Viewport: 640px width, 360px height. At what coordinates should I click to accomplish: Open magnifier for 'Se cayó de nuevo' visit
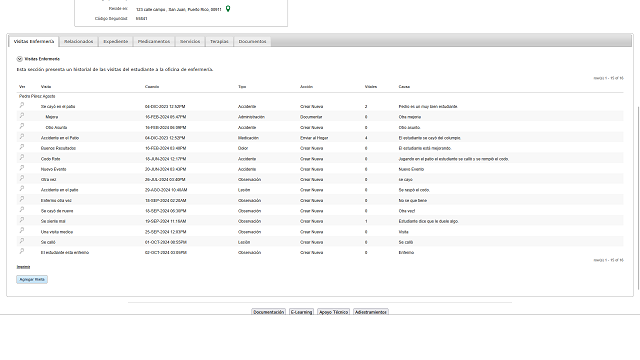tap(22, 210)
